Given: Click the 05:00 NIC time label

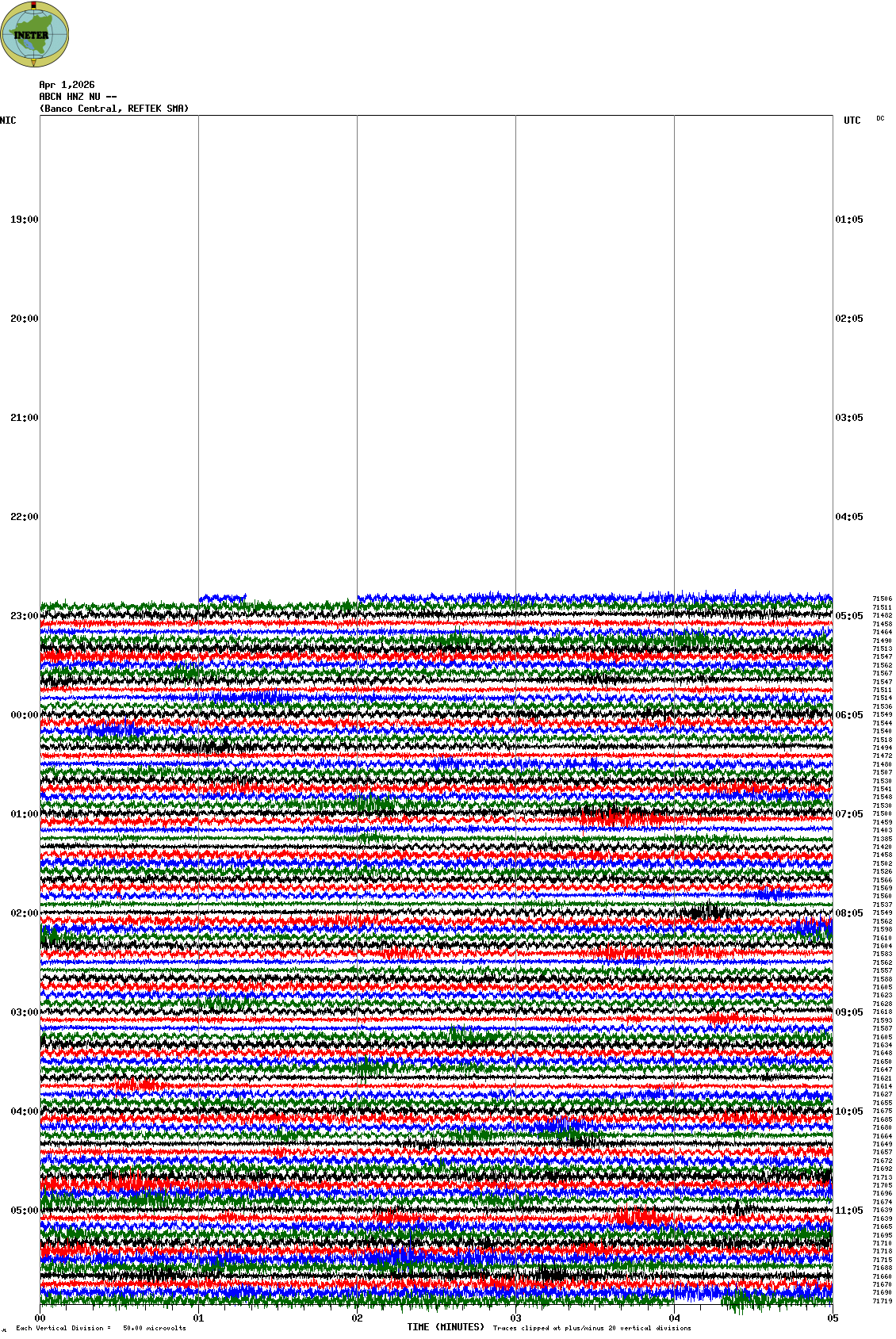Looking at the screenshot, I should [x=24, y=1211].
